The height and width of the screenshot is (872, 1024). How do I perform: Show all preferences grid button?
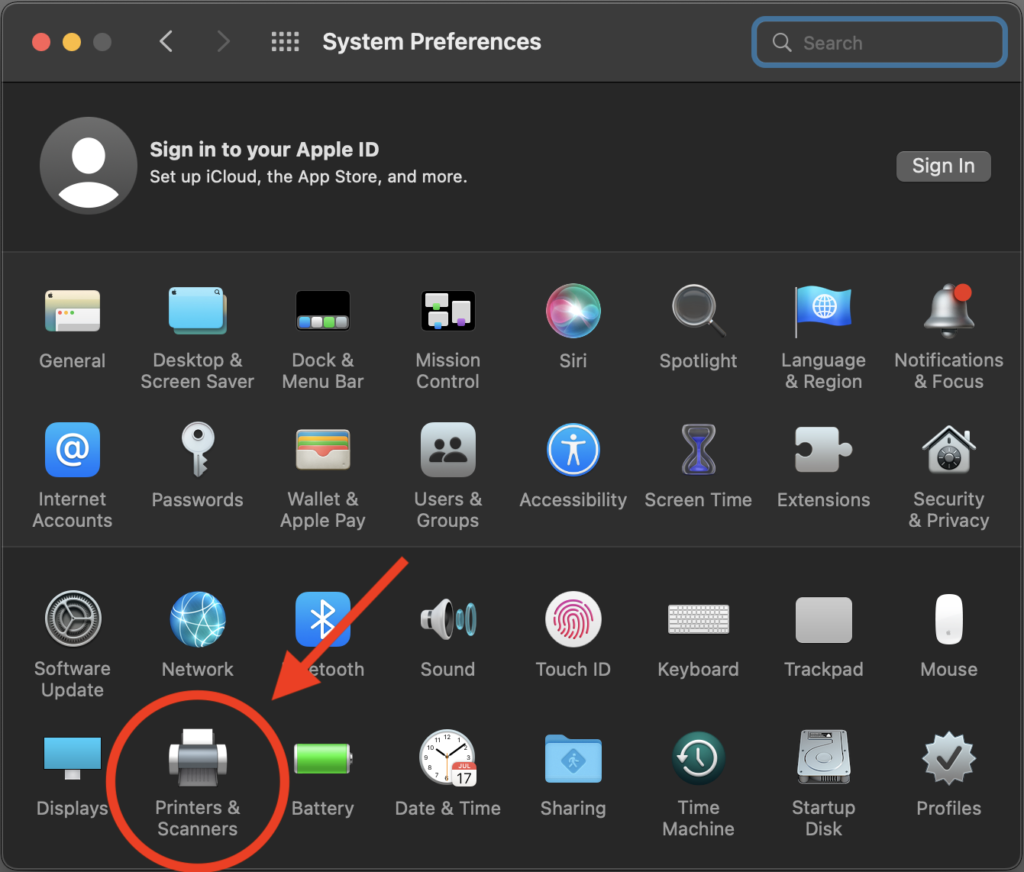[x=285, y=42]
